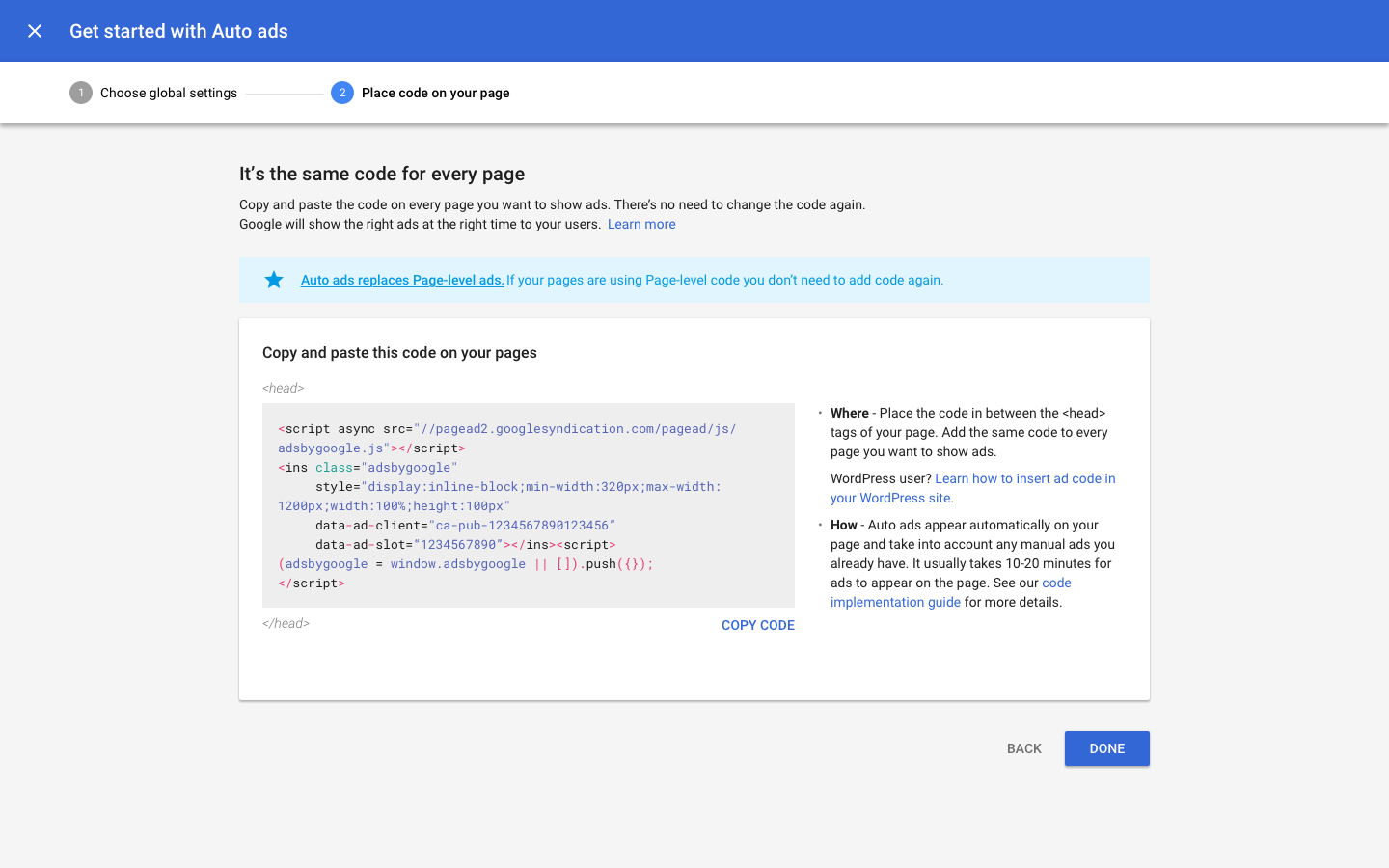Open the Auto ads replaces Page-level ads link
1389x868 pixels.
401,280
